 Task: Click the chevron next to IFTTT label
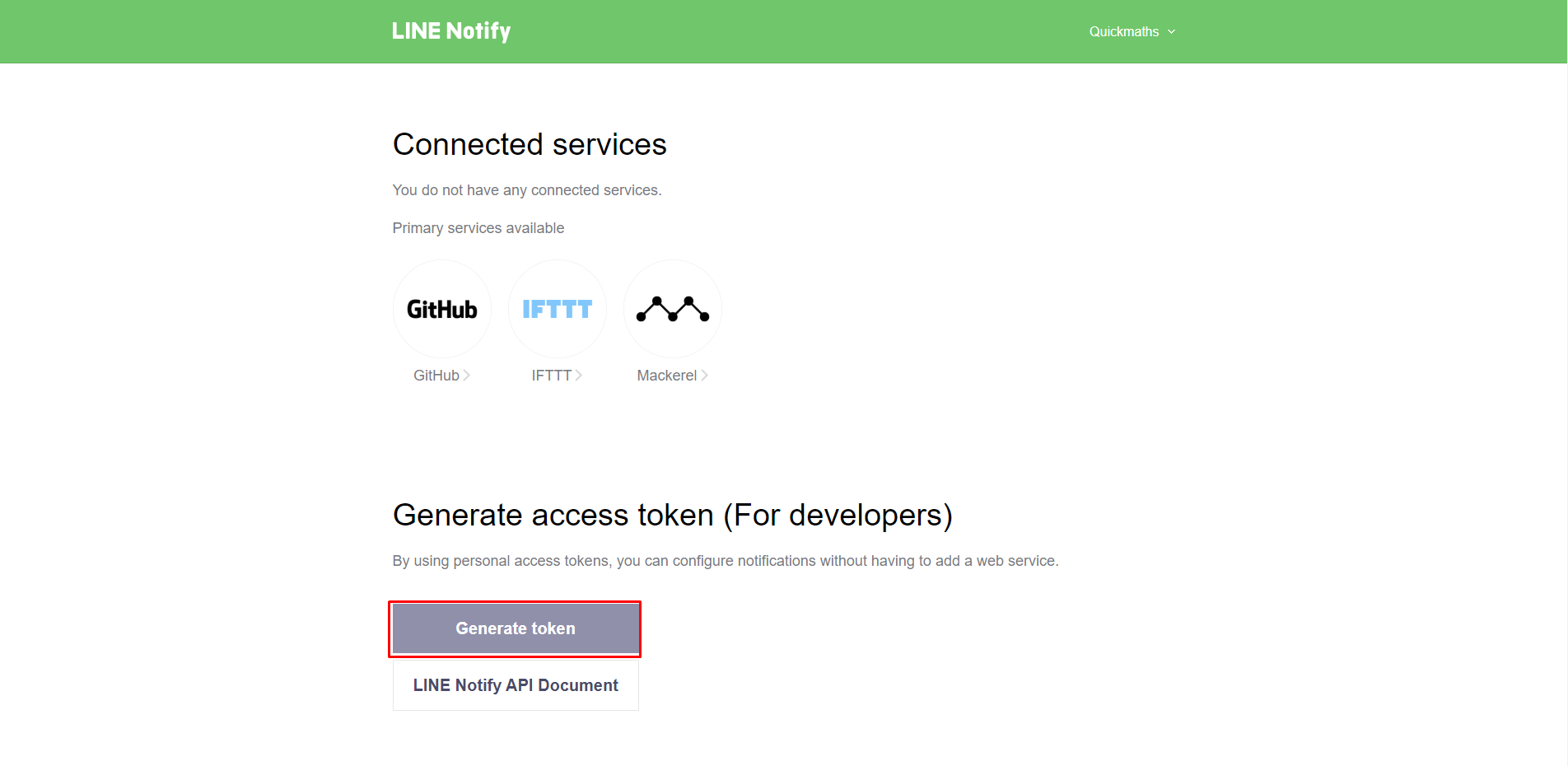click(x=579, y=376)
